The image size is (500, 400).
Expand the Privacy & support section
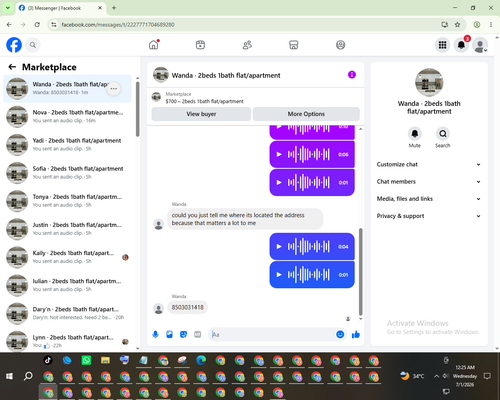tap(429, 216)
